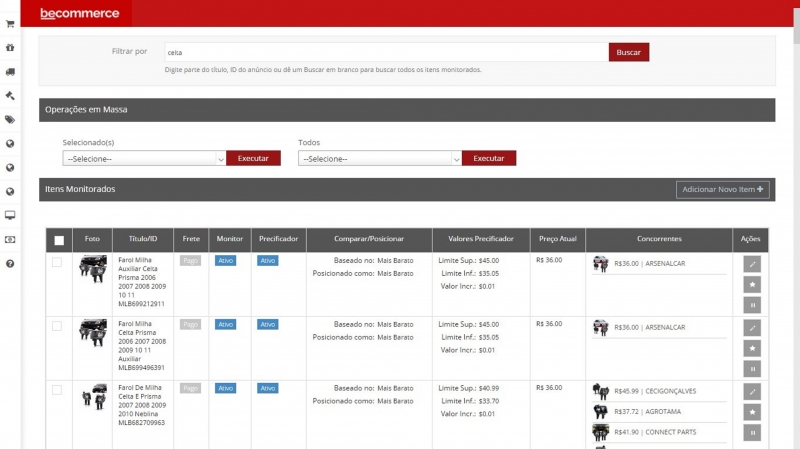Pause monitoring on the first item
This screenshot has width=800, height=449.
752,305
